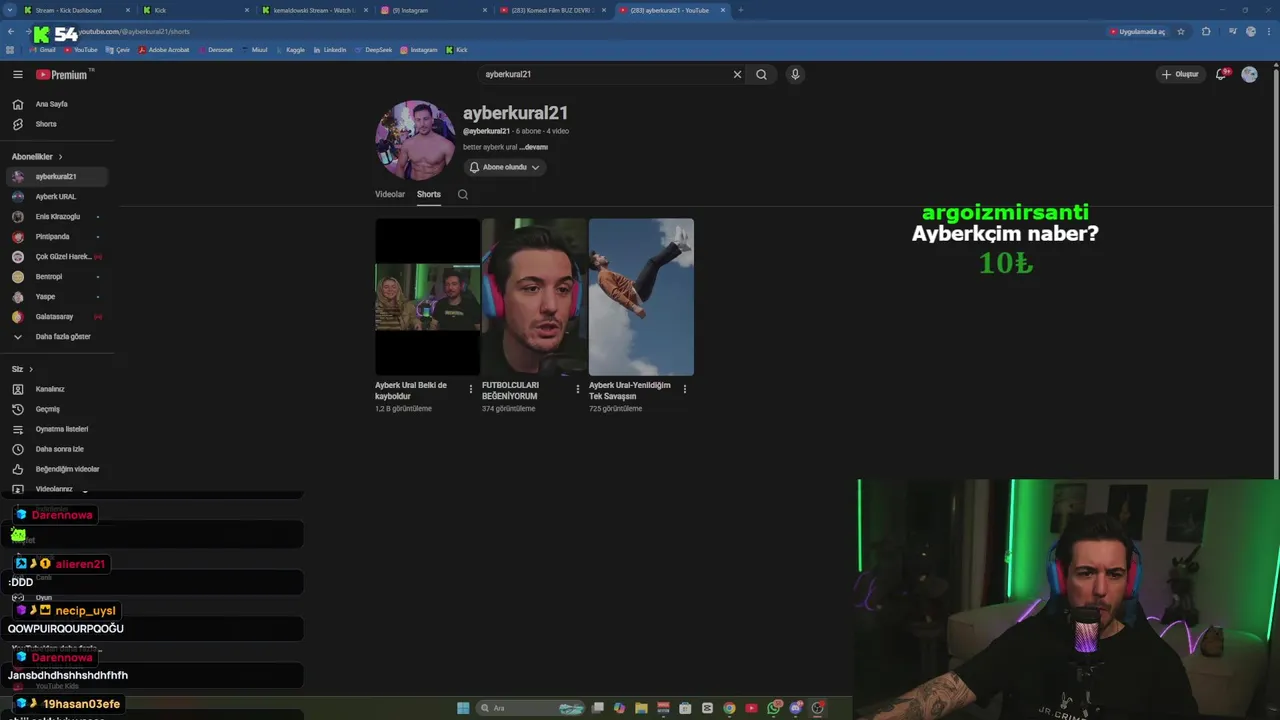Go back with the browser back arrow
This screenshot has height=720, width=1280.
coord(11,32)
